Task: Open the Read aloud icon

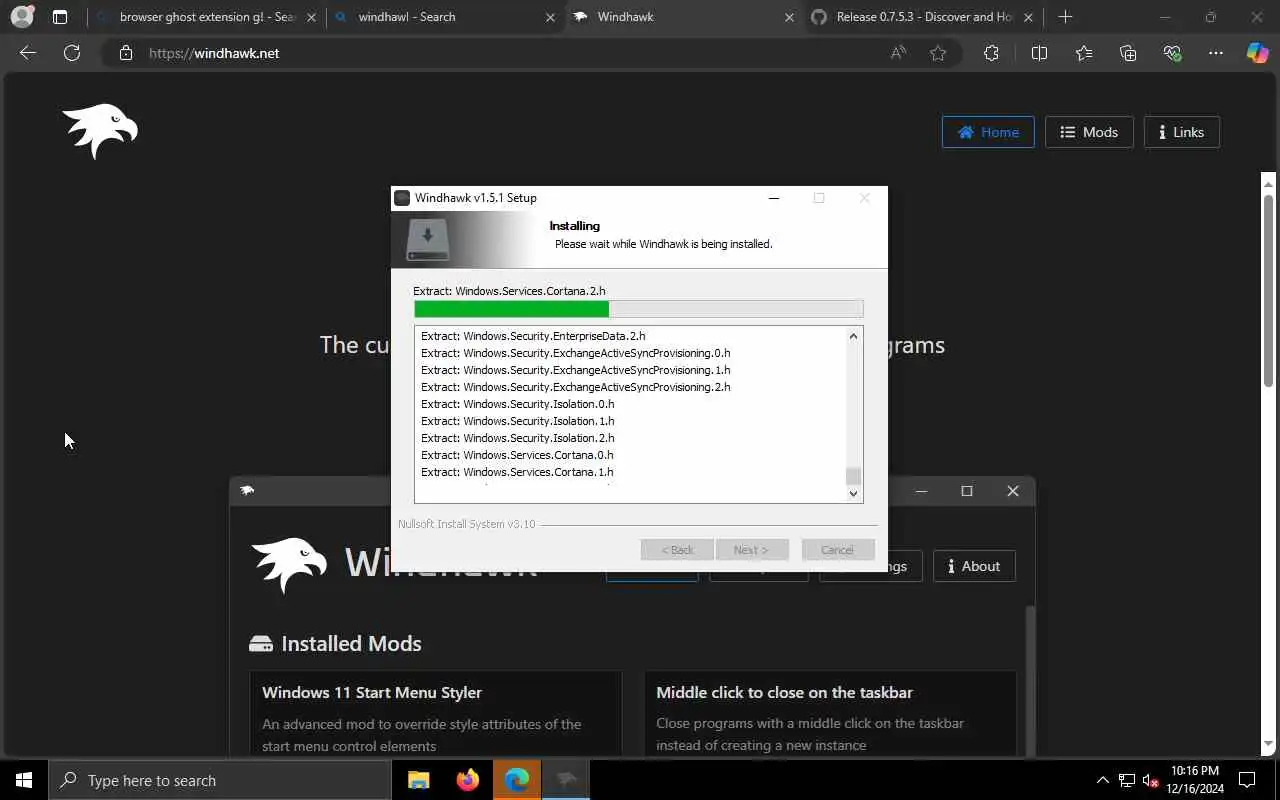Action: click(x=898, y=53)
